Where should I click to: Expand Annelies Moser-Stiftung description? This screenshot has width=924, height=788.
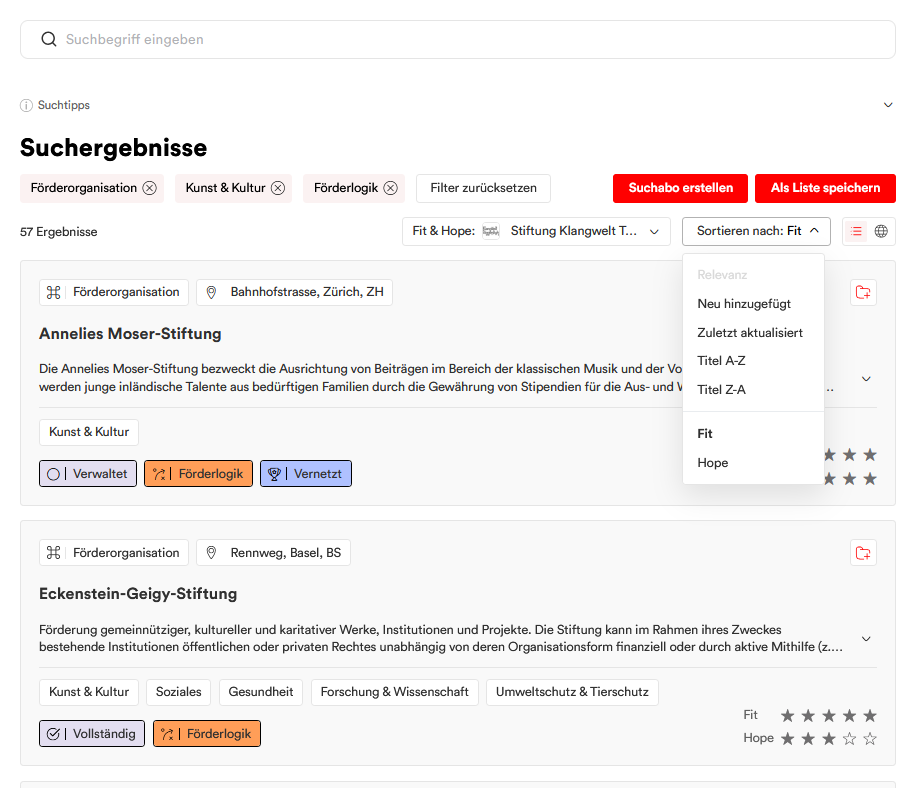click(866, 378)
